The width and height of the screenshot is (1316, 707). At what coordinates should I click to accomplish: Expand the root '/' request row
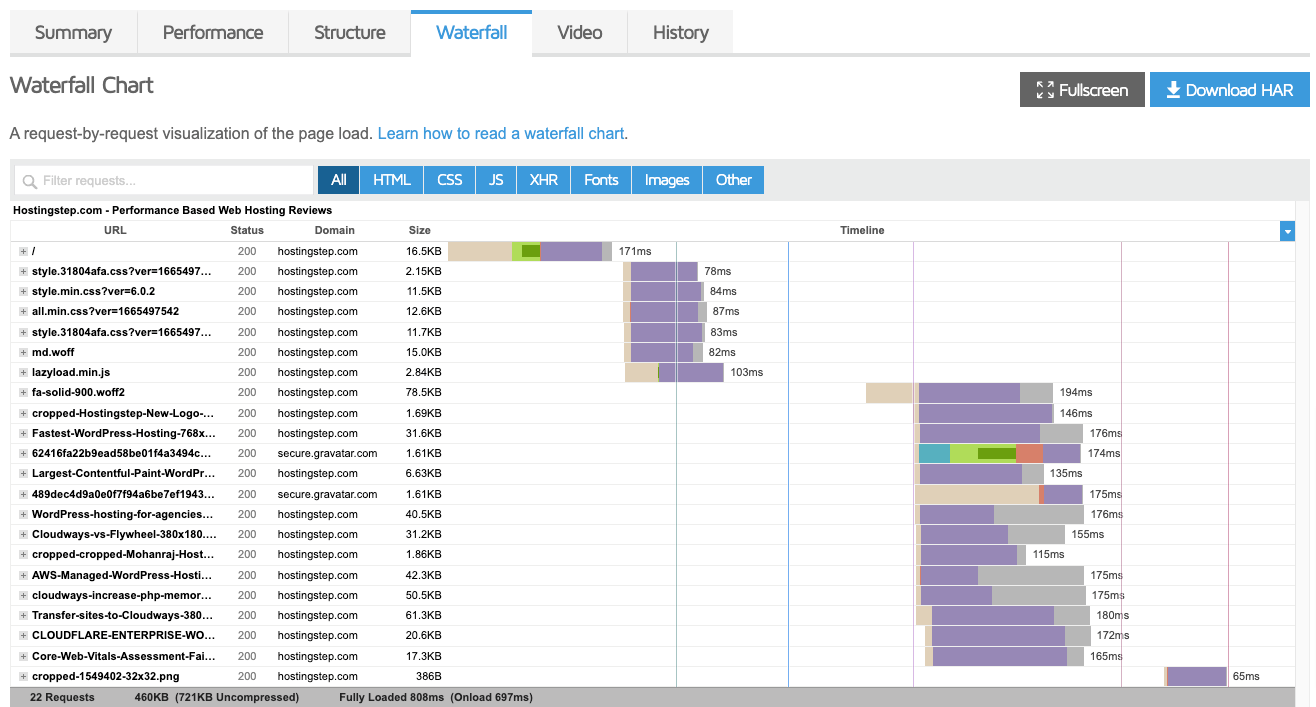pyautogui.click(x=23, y=251)
